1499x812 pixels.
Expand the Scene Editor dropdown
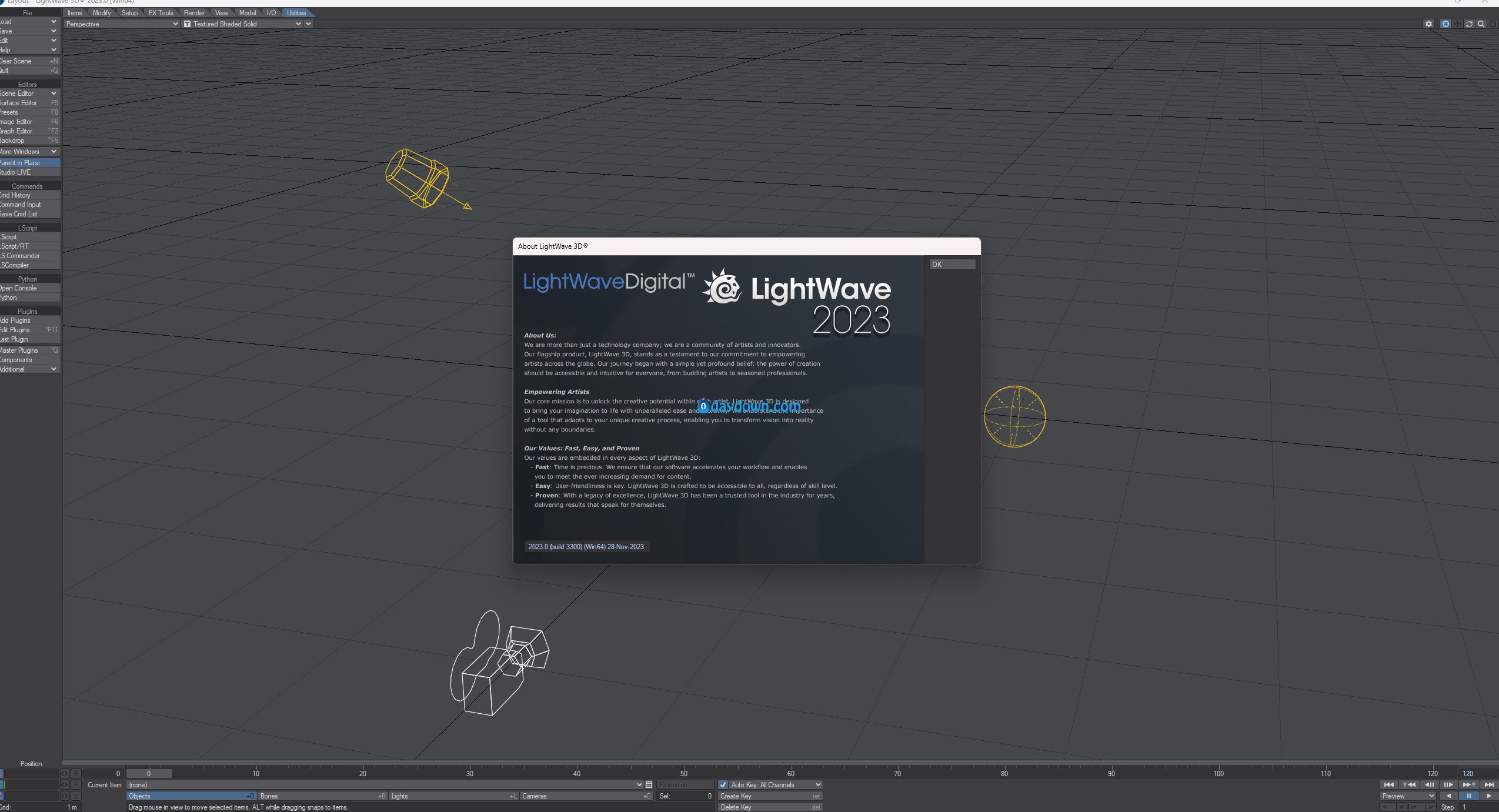[x=30, y=93]
